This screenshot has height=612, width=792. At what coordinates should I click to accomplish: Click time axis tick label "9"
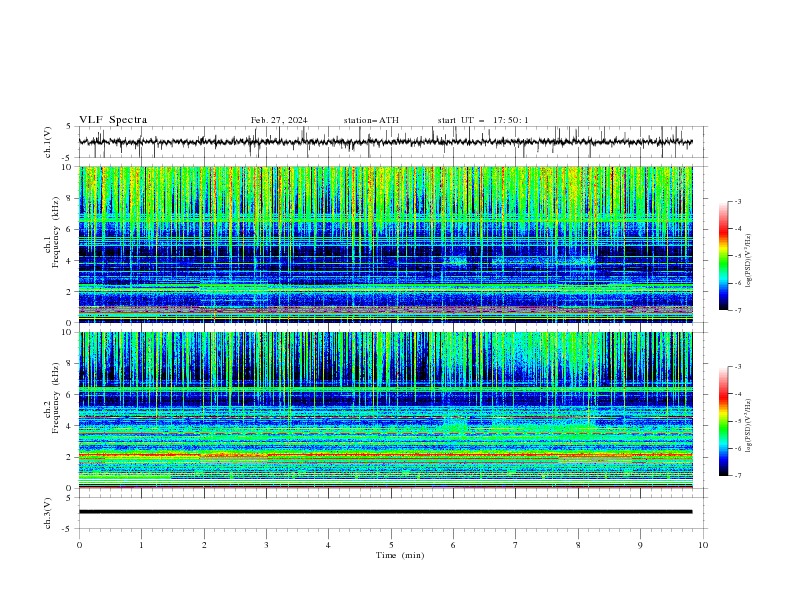point(640,545)
